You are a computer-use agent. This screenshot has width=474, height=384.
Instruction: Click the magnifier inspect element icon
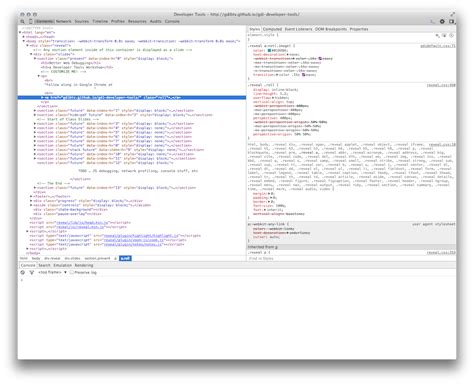coord(22,21)
